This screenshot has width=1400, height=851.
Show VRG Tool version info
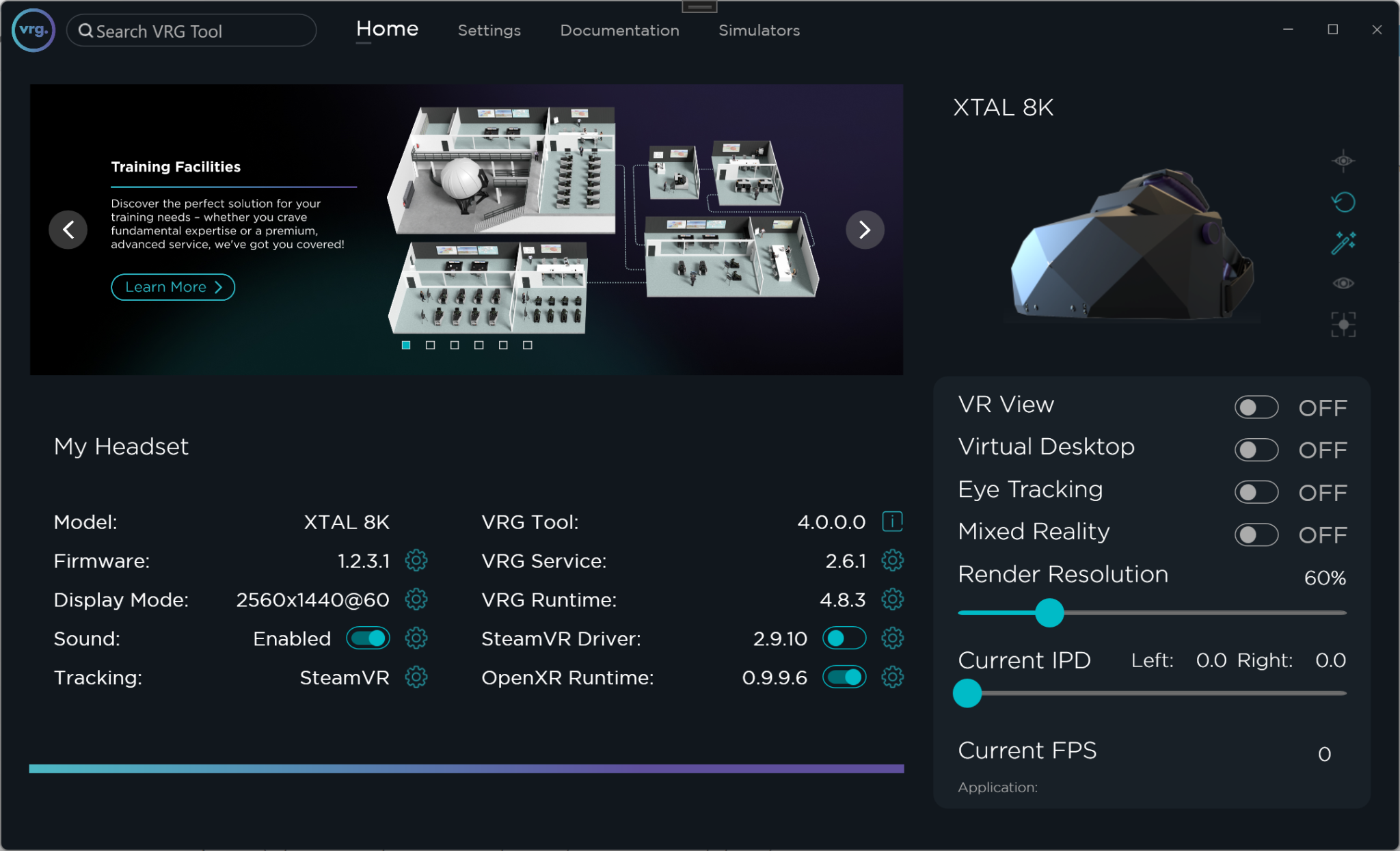891,522
